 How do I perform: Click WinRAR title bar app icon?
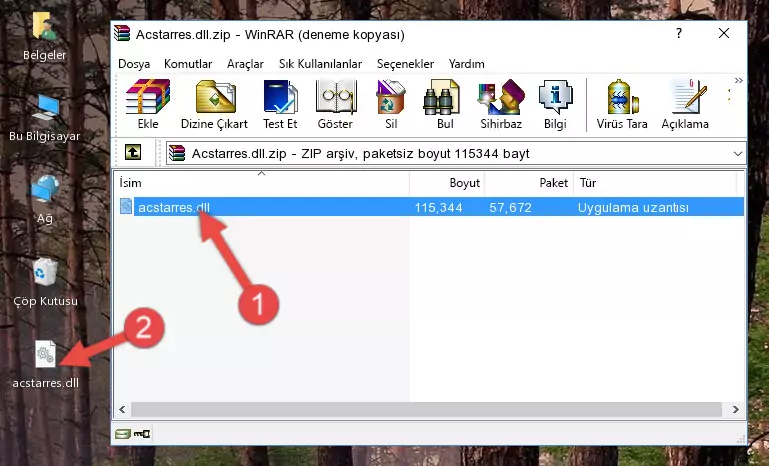(122, 33)
